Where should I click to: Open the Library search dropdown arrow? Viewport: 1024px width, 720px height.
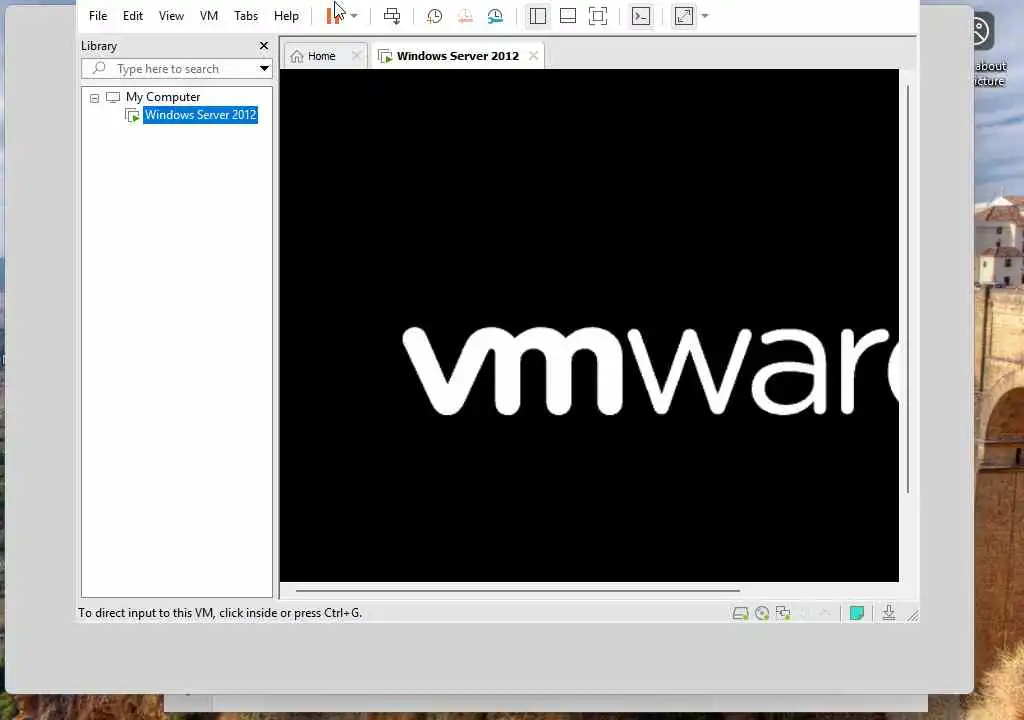(264, 69)
